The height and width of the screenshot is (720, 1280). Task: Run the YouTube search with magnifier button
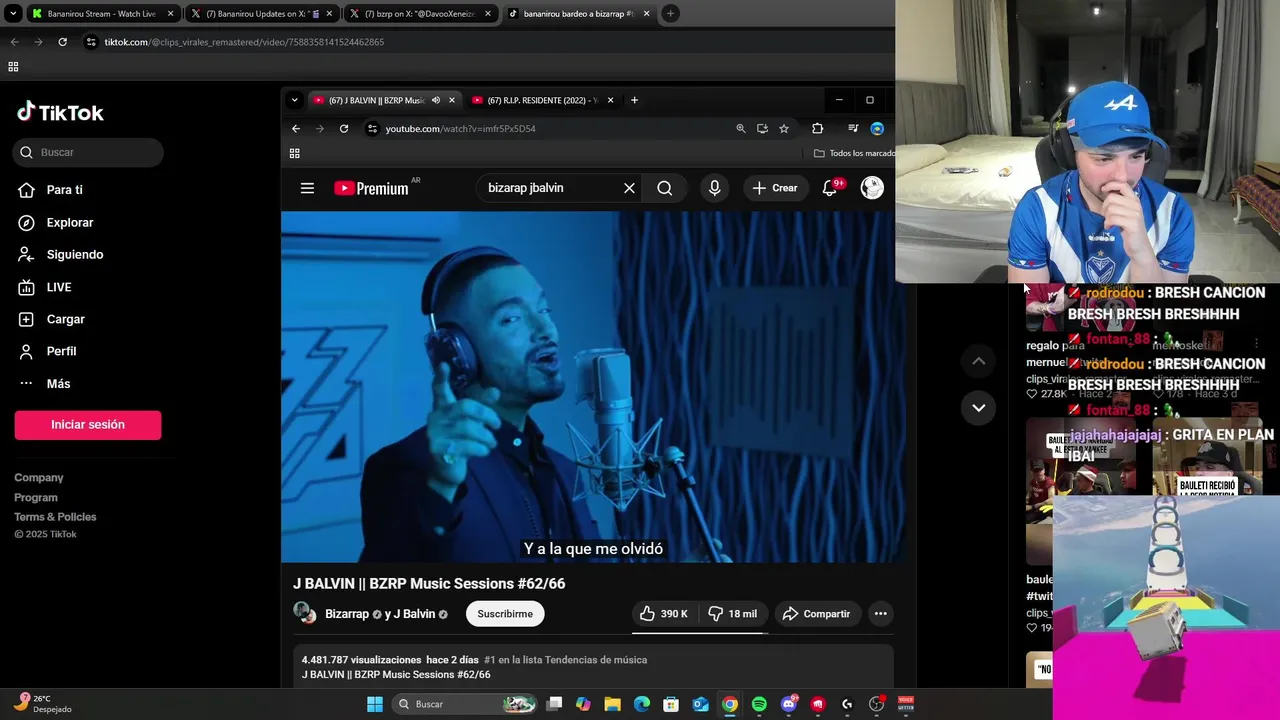[x=665, y=188]
